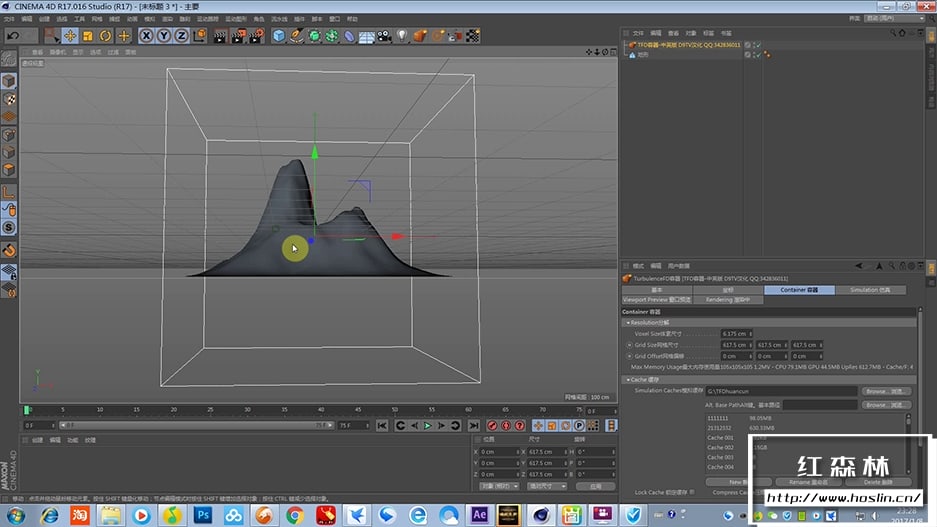This screenshot has height=527, width=937.
Task: Select cache entry '1111111'
Action: point(718,418)
